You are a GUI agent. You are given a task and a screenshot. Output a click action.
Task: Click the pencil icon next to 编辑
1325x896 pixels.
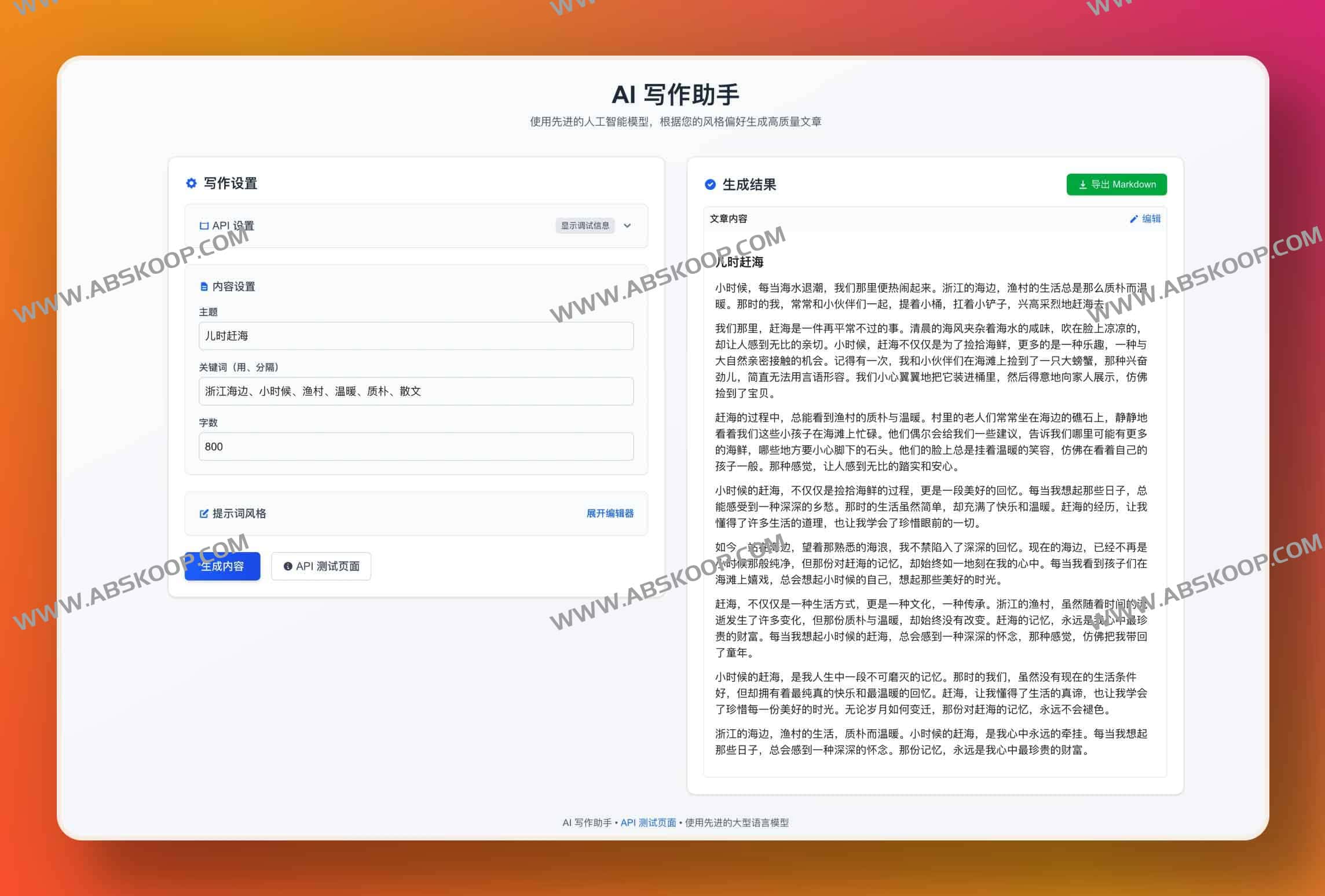click(1133, 219)
